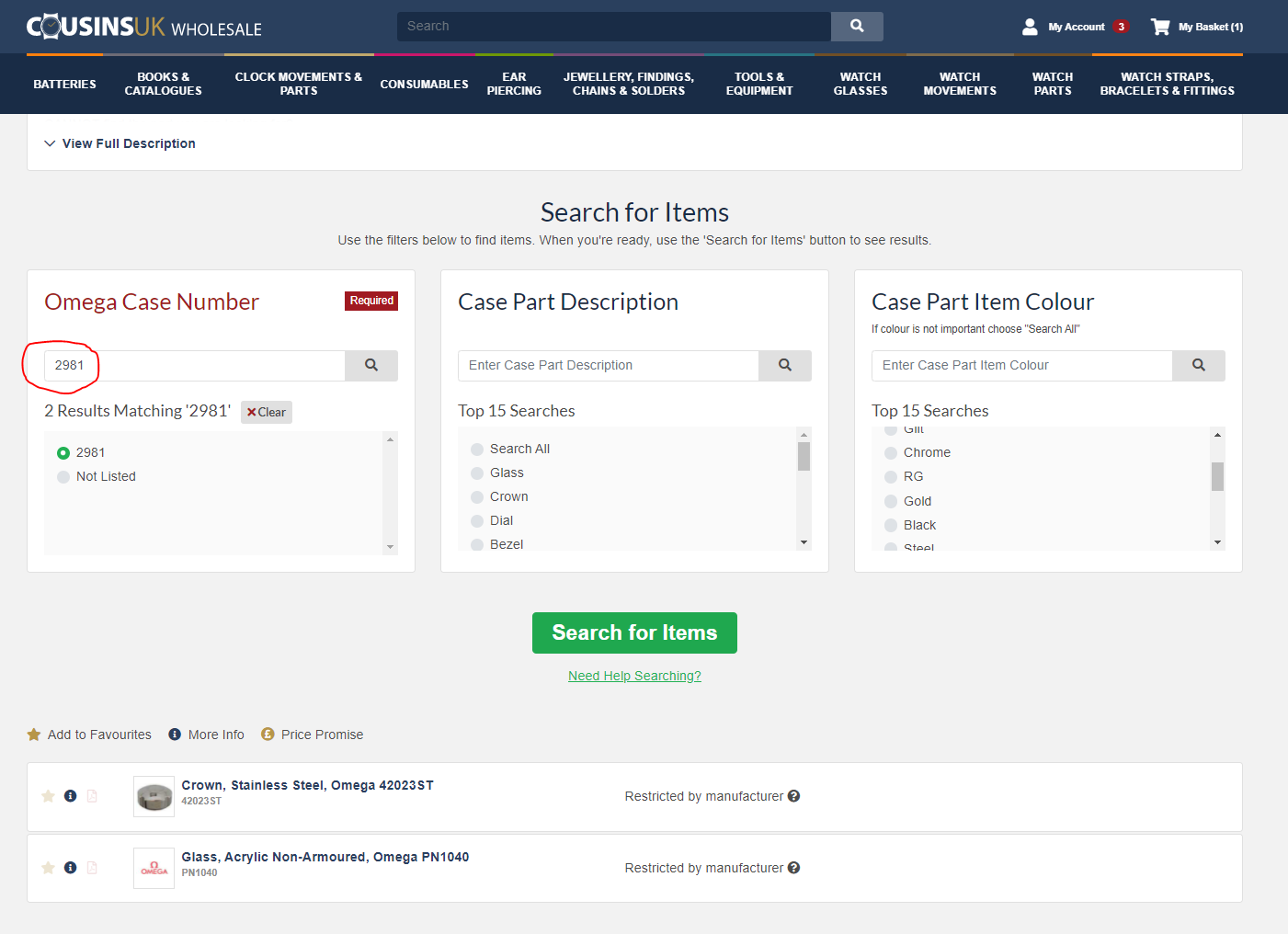Open Batteries menu item
This screenshot has height=934, width=1288.
point(64,84)
